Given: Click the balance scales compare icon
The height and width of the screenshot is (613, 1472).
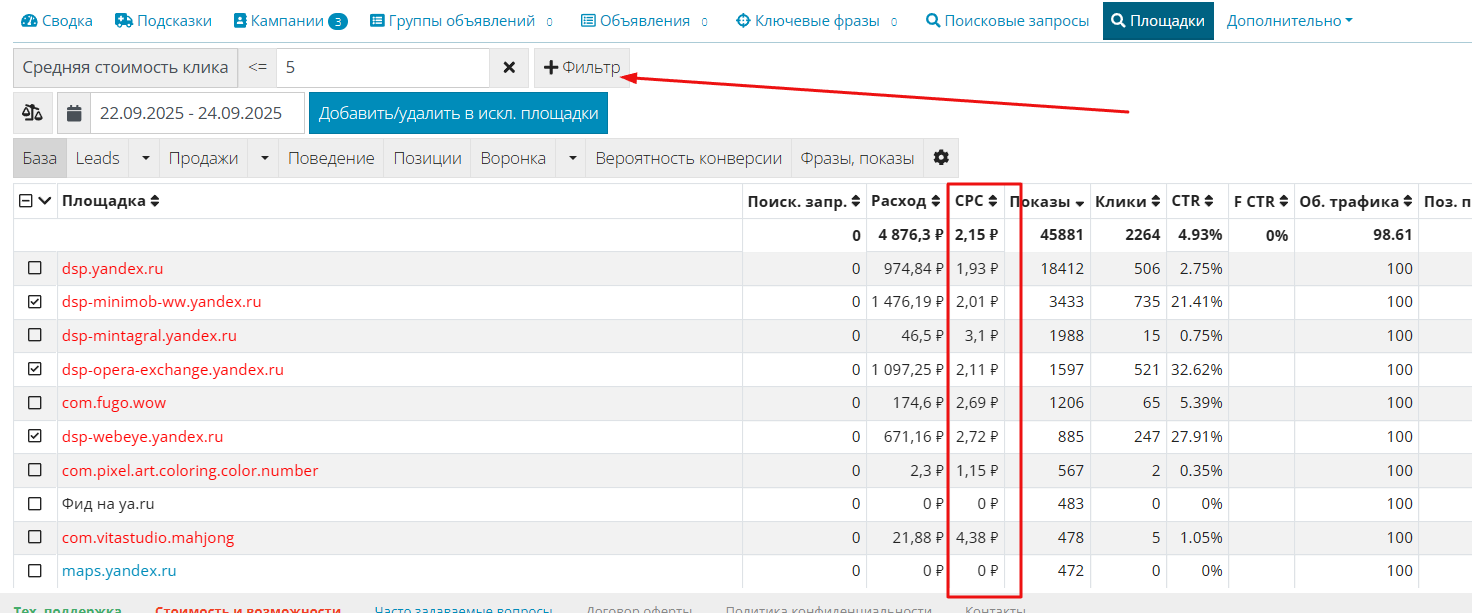Looking at the screenshot, I should pyautogui.click(x=33, y=113).
